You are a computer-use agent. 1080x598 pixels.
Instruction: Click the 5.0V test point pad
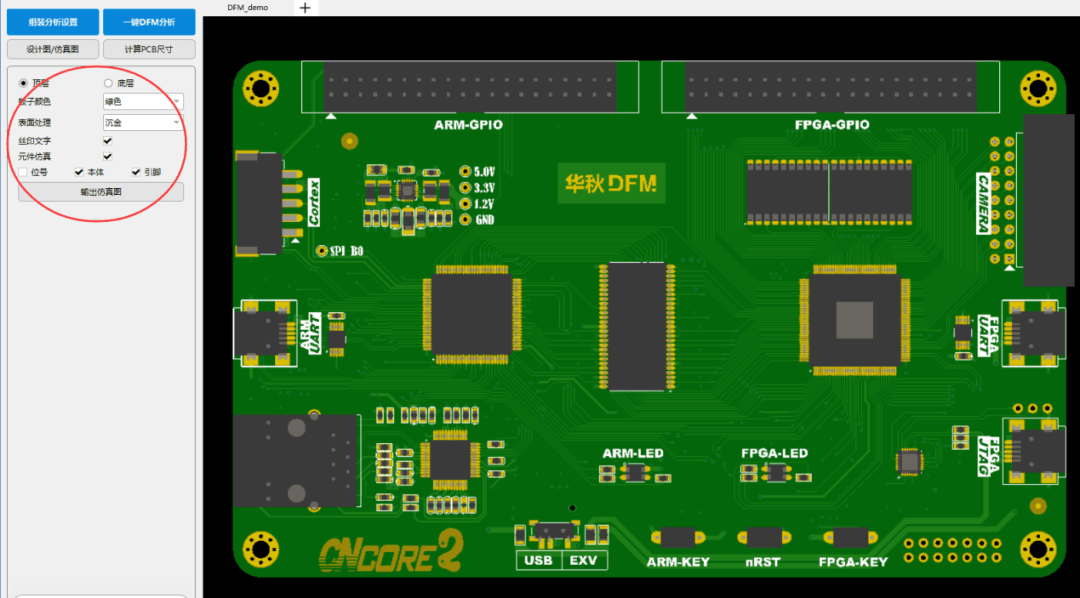pyautogui.click(x=465, y=171)
